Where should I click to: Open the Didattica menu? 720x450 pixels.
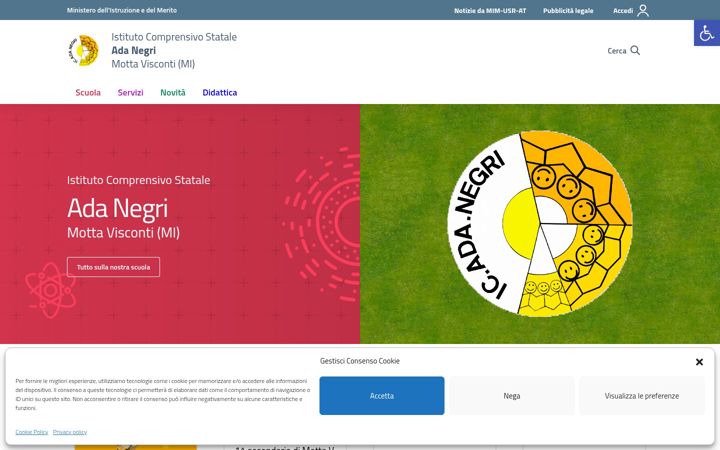click(x=219, y=93)
